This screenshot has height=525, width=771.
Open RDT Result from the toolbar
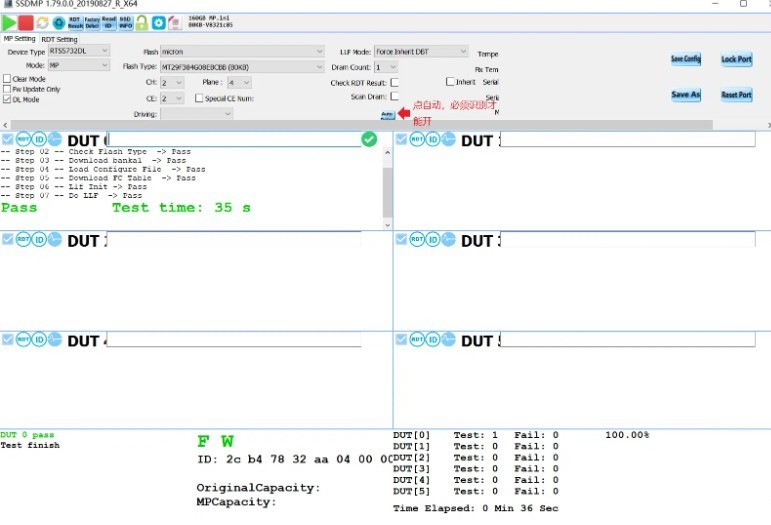click(75, 23)
